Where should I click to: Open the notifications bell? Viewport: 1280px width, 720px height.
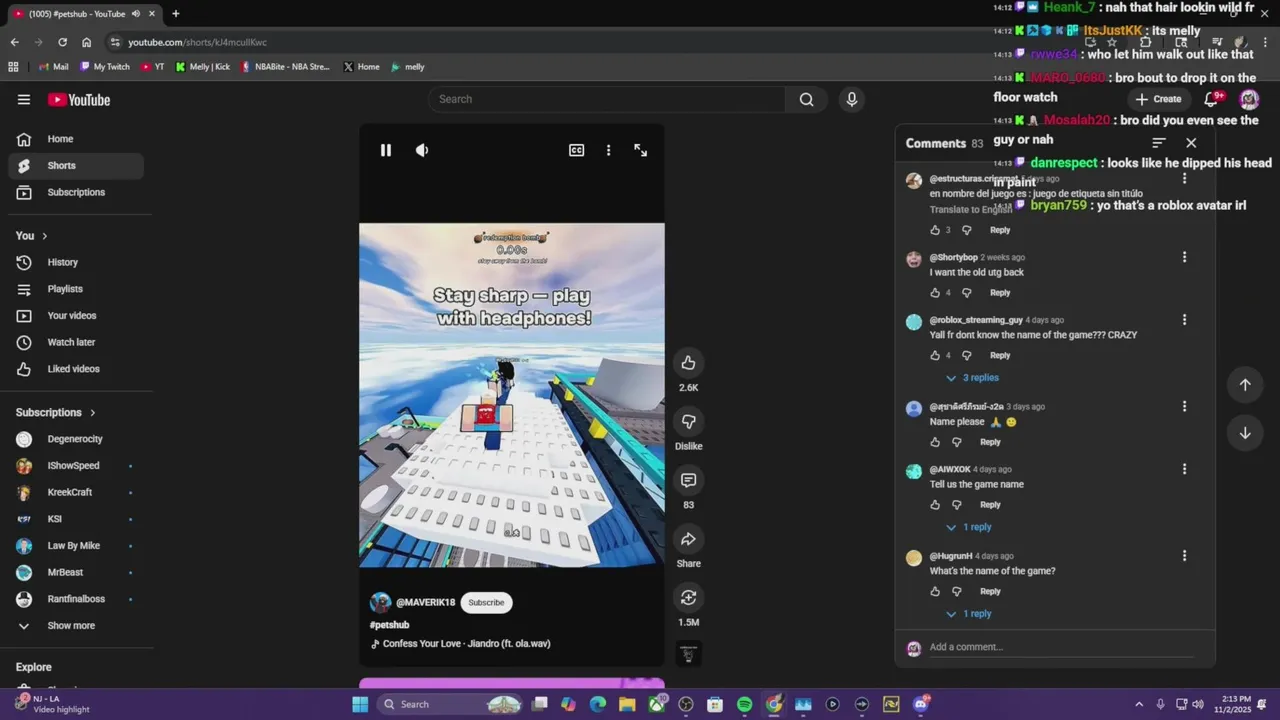(1212, 99)
